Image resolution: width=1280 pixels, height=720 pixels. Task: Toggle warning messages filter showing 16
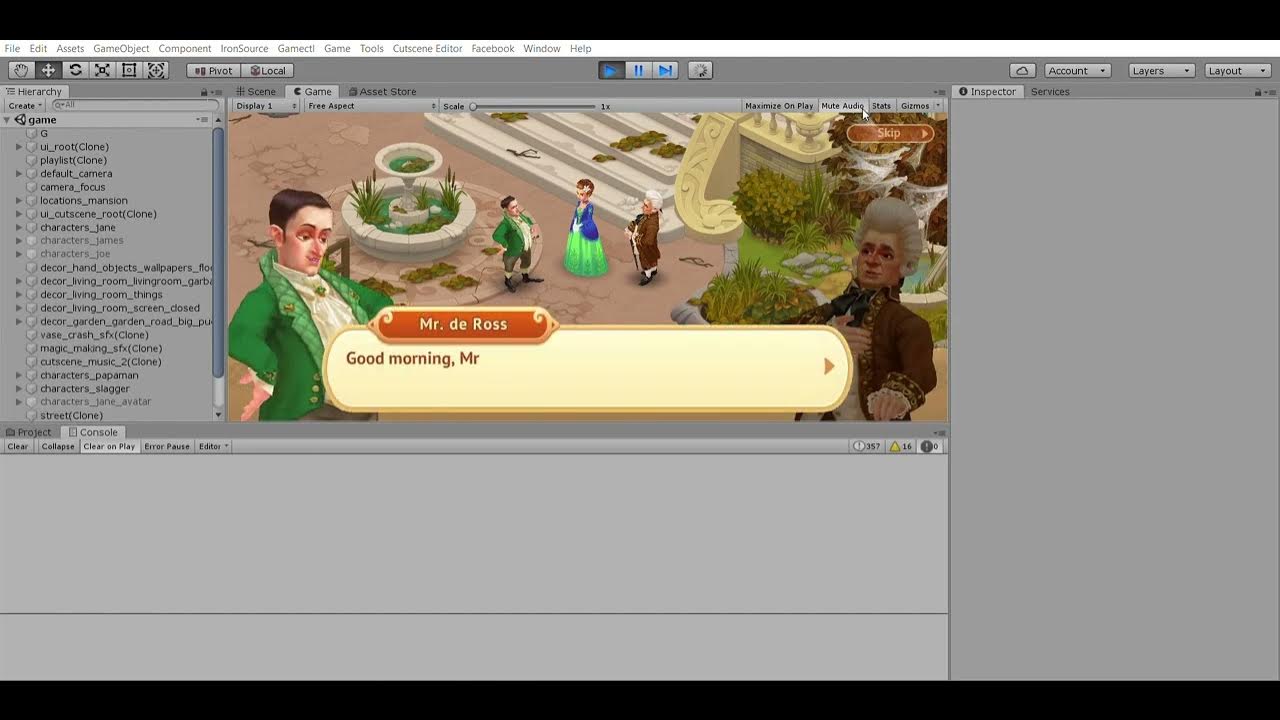pyautogui.click(x=901, y=446)
